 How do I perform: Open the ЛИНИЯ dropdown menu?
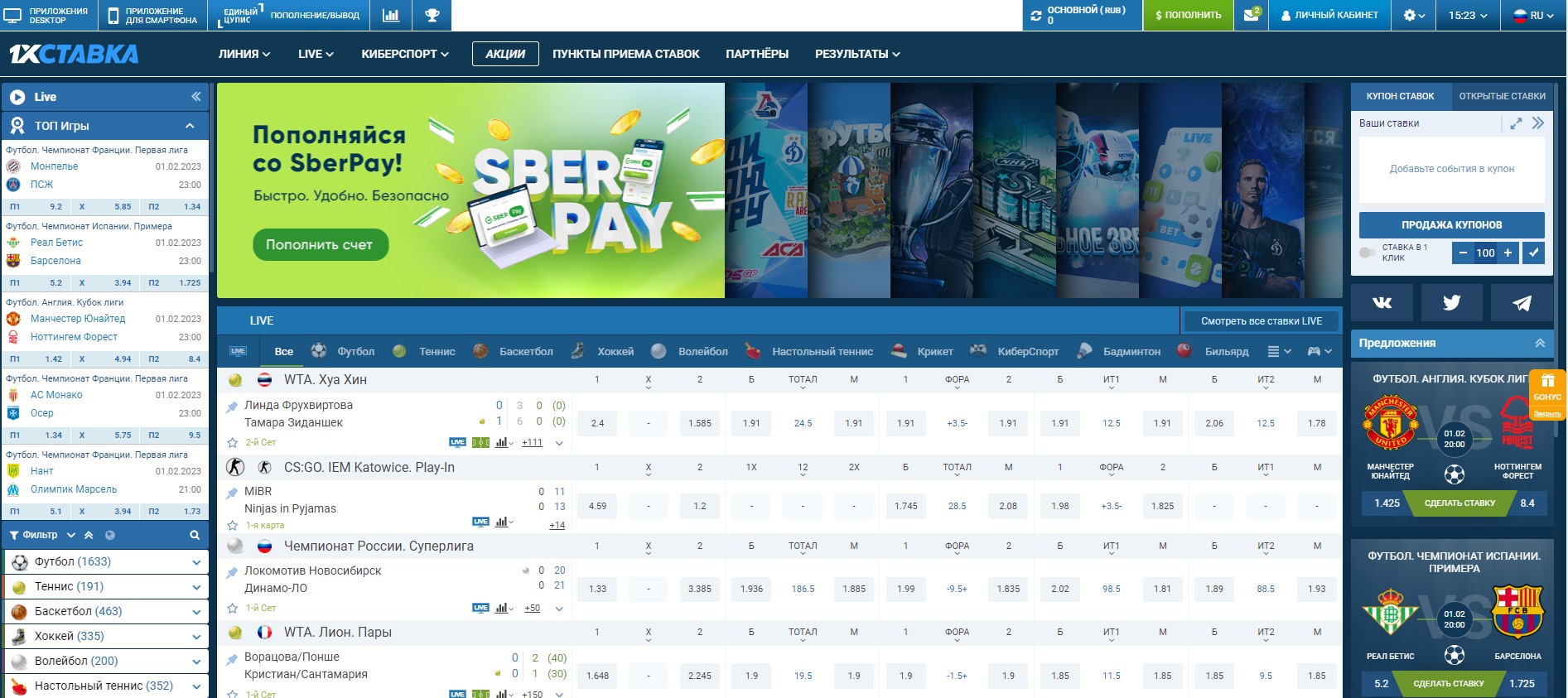[x=244, y=54]
